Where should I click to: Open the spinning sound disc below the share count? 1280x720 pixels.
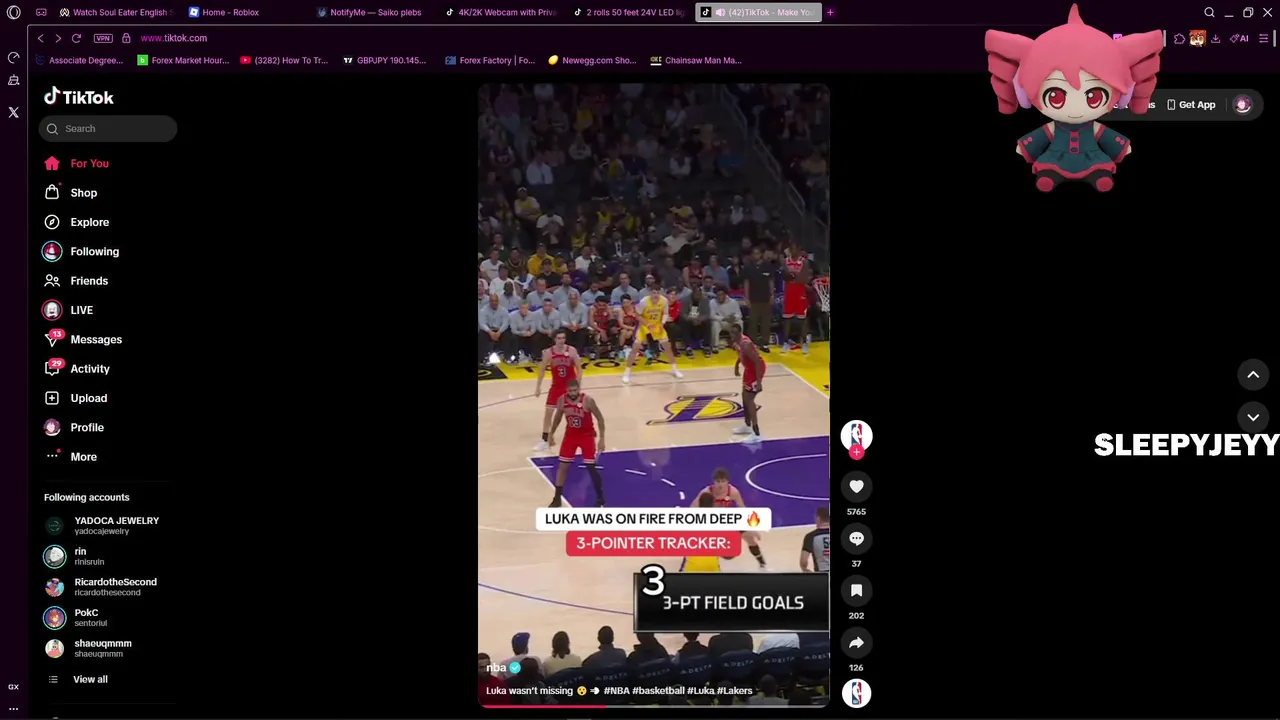[856, 693]
